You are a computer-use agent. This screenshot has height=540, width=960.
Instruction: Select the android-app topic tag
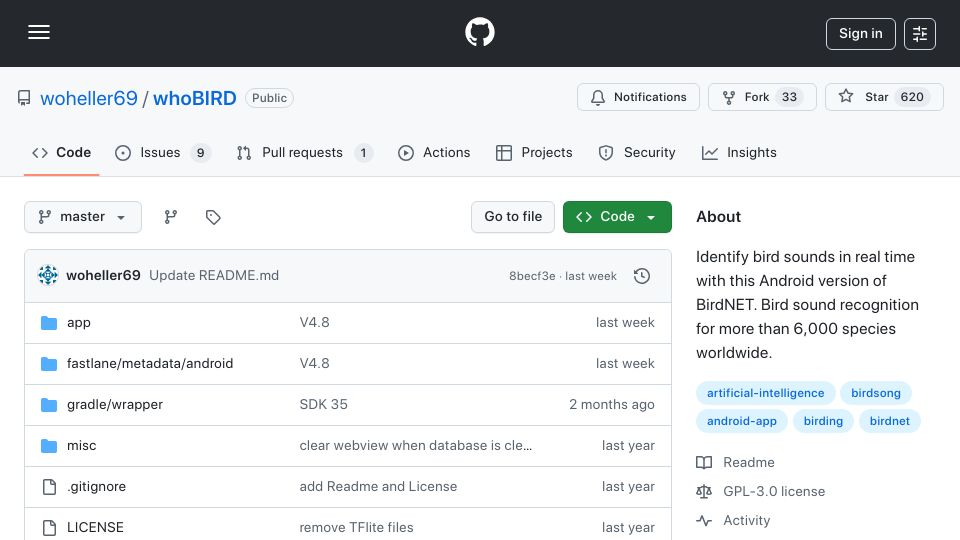[x=741, y=421]
